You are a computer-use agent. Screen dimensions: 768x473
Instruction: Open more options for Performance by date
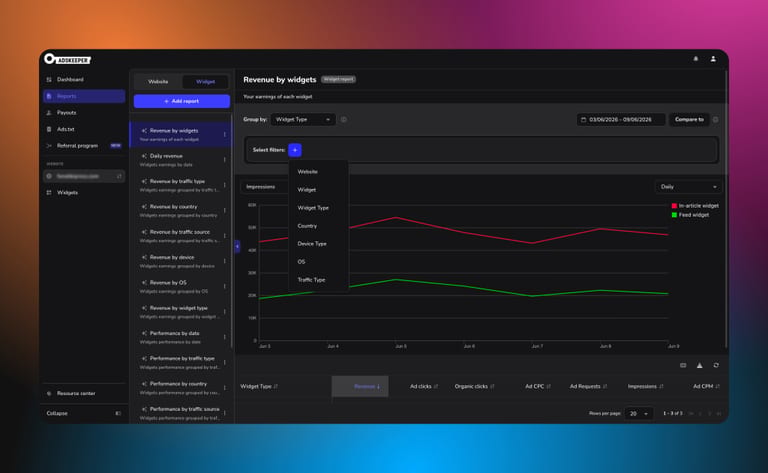225,337
